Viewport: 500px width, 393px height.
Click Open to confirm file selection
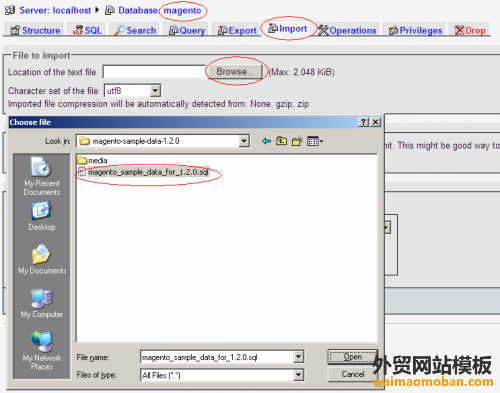point(353,357)
